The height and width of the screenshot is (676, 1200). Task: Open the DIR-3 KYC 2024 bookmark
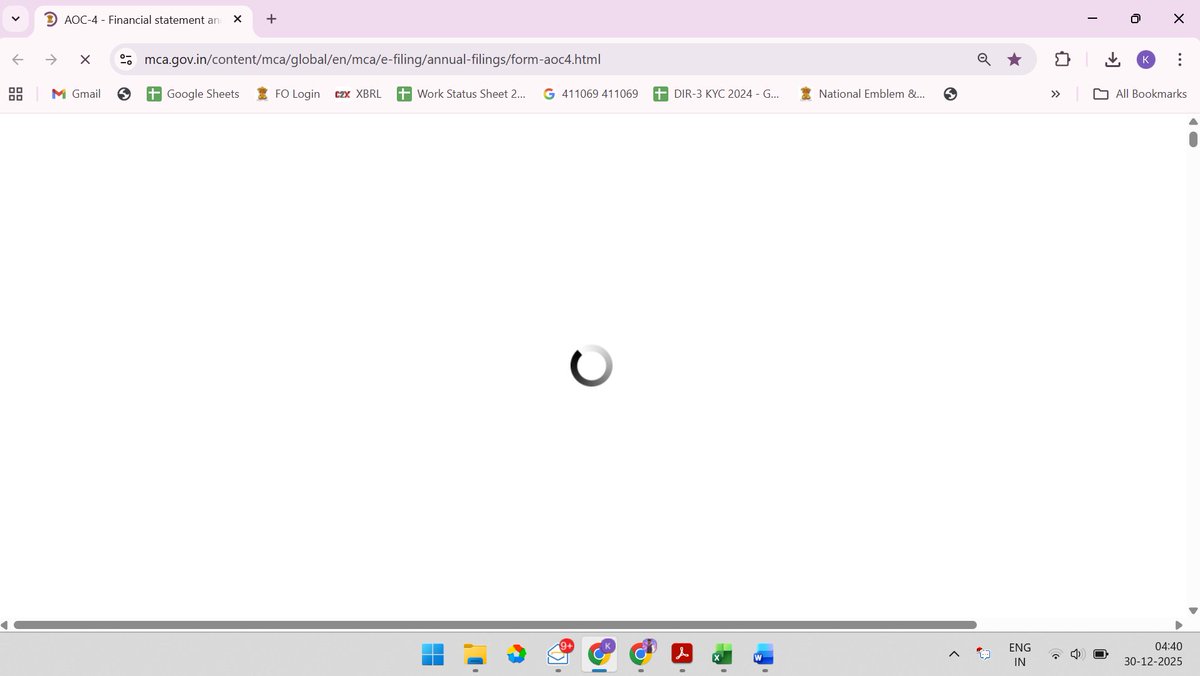point(716,94)
